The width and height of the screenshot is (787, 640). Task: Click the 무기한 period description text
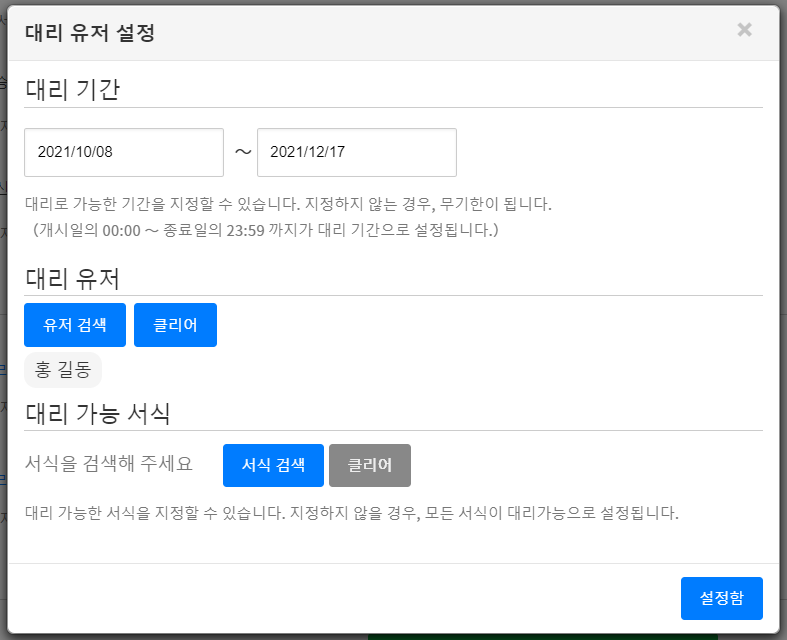coord(288,204)
